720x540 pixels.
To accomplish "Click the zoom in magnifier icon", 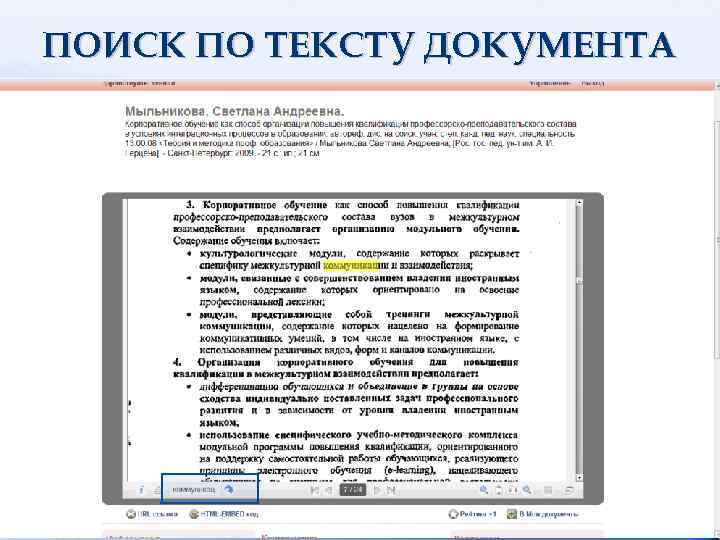I will pyautogui.click(x=484, y=490).
